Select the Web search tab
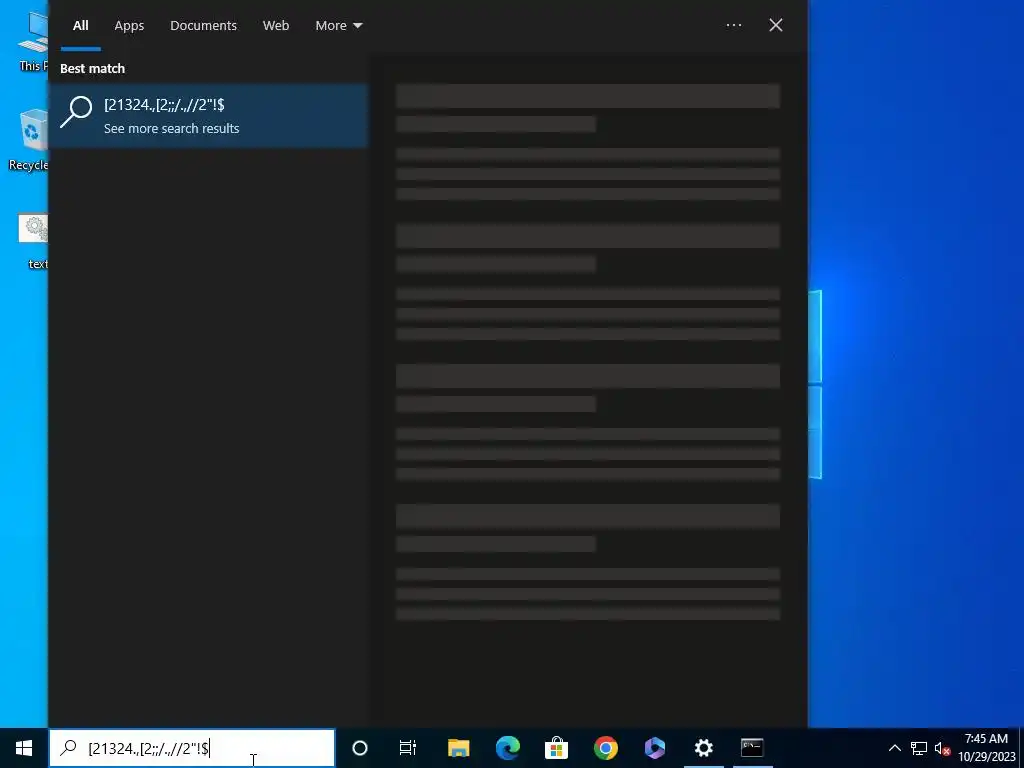 pyautogui.click(x=276, y=25)
